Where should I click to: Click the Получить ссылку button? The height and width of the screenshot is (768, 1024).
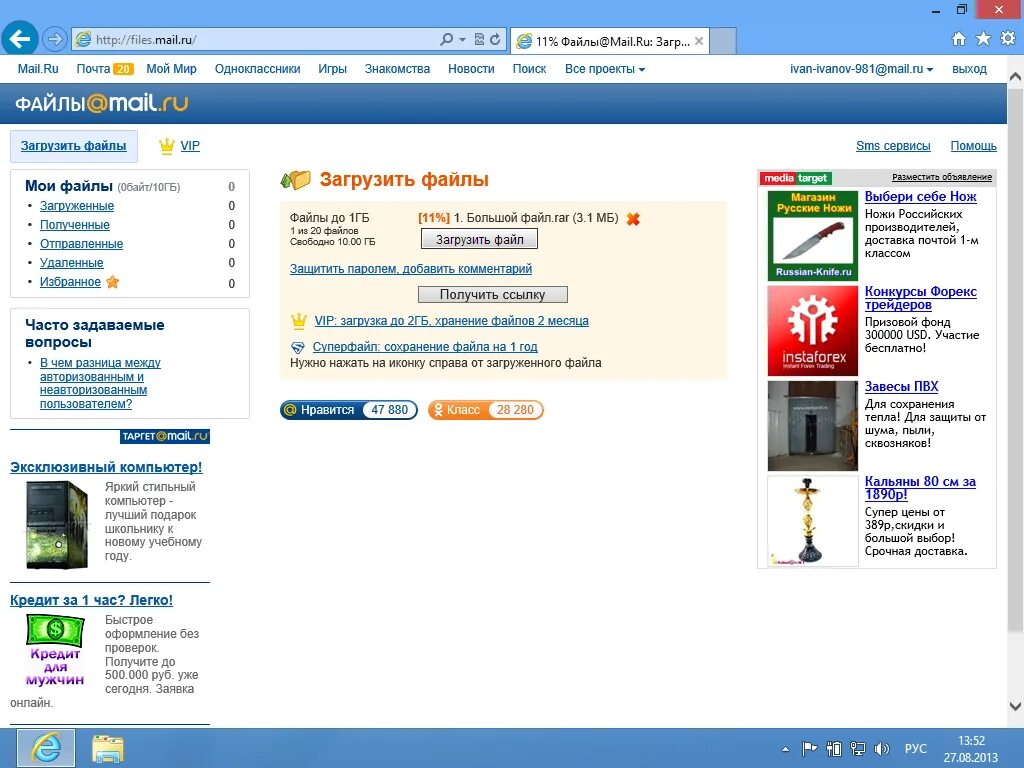tap(492, 295)
